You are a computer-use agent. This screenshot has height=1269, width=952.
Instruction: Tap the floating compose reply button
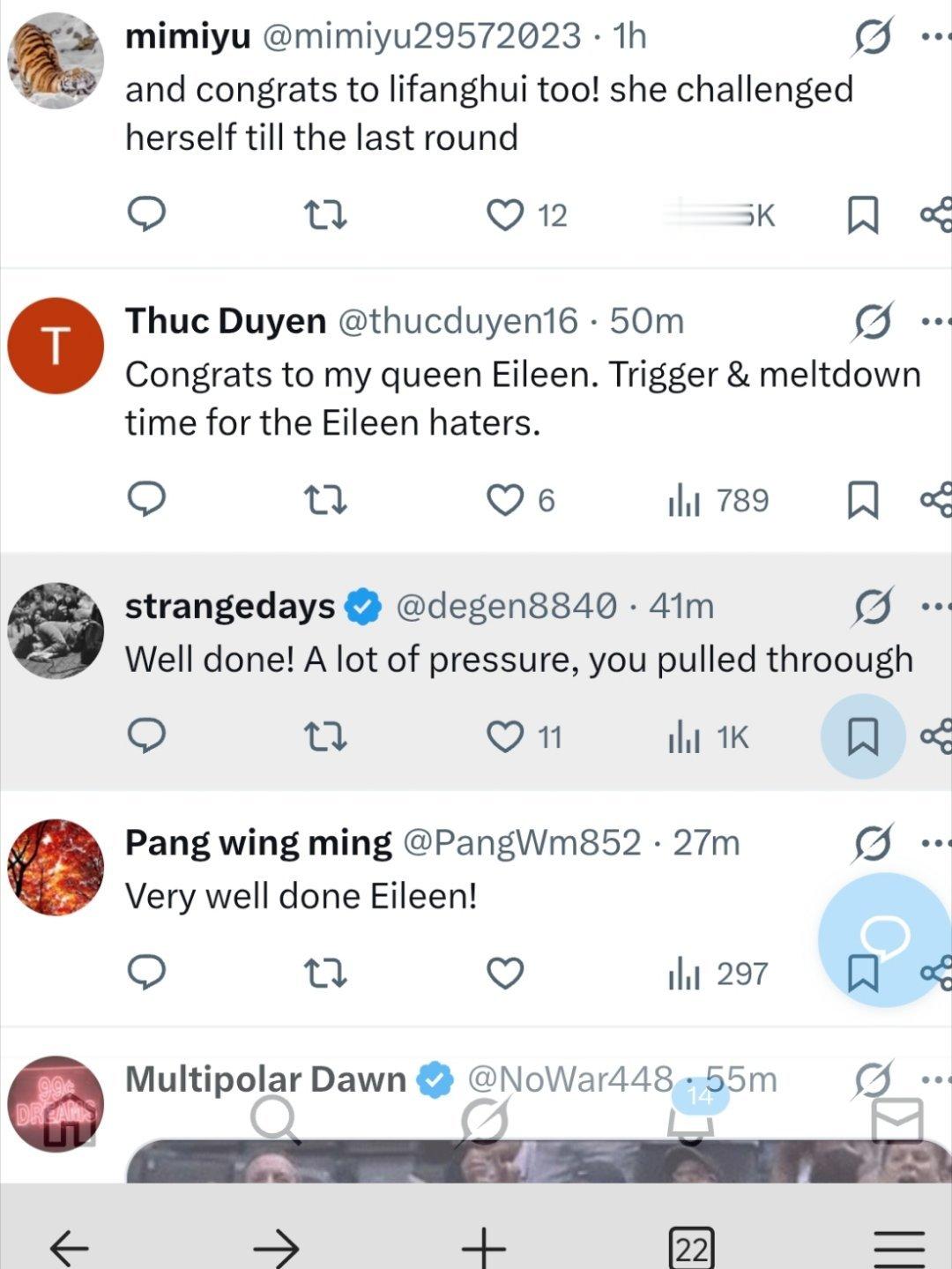(x=885, y=939)
